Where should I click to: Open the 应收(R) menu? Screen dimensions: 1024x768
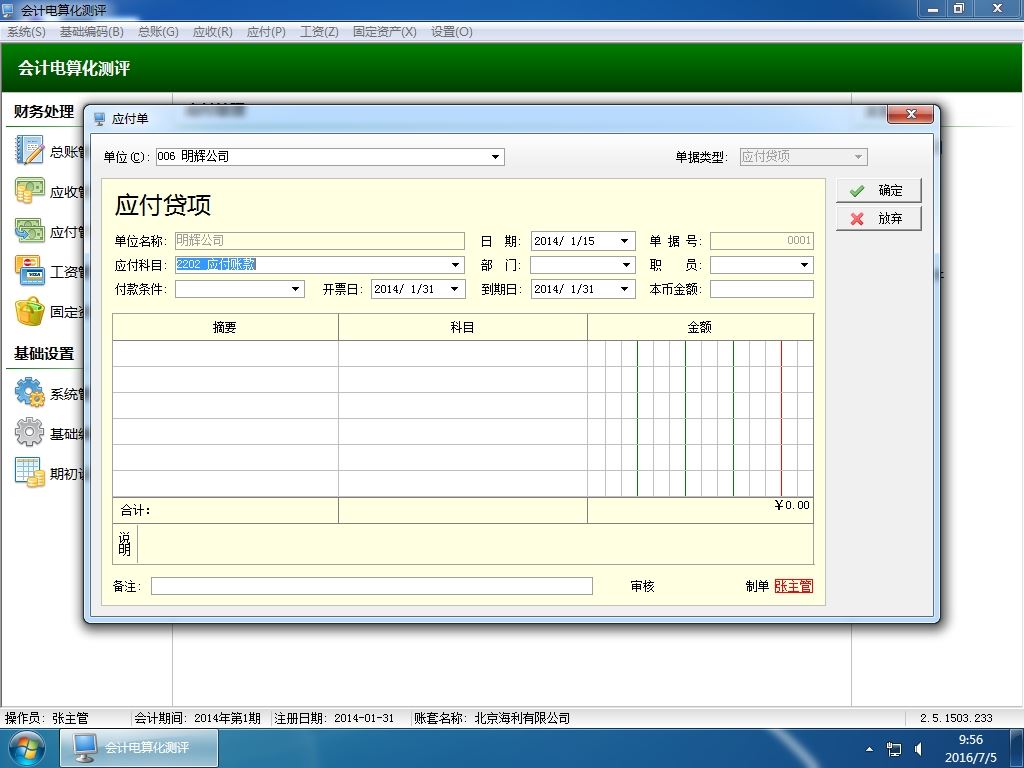pos(212,31)
